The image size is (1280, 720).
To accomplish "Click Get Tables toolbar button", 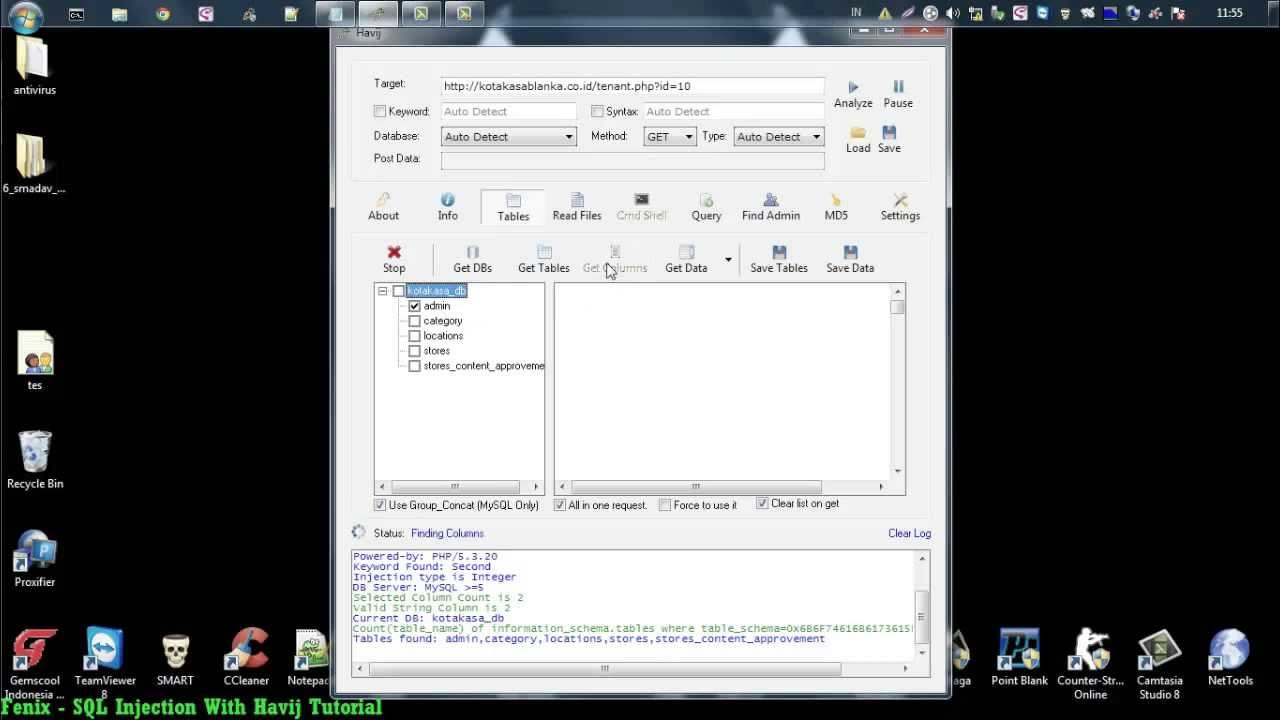I will tap(543, 259).
